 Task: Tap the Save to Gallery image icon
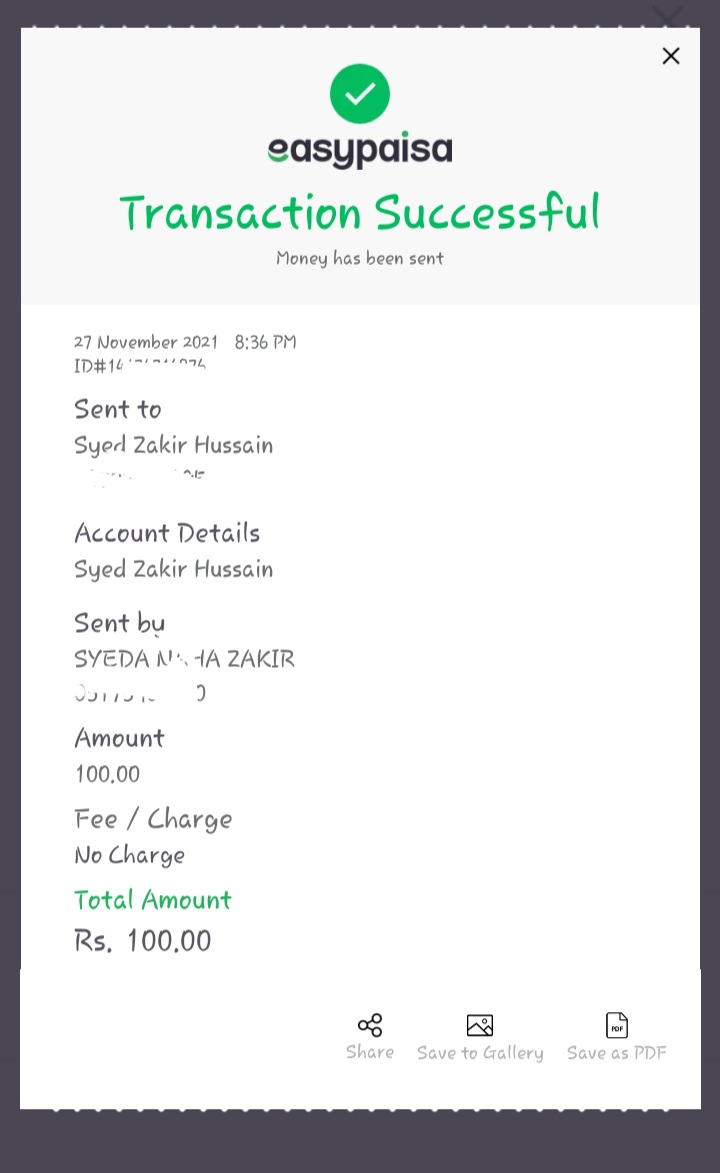pos(480,1025)
